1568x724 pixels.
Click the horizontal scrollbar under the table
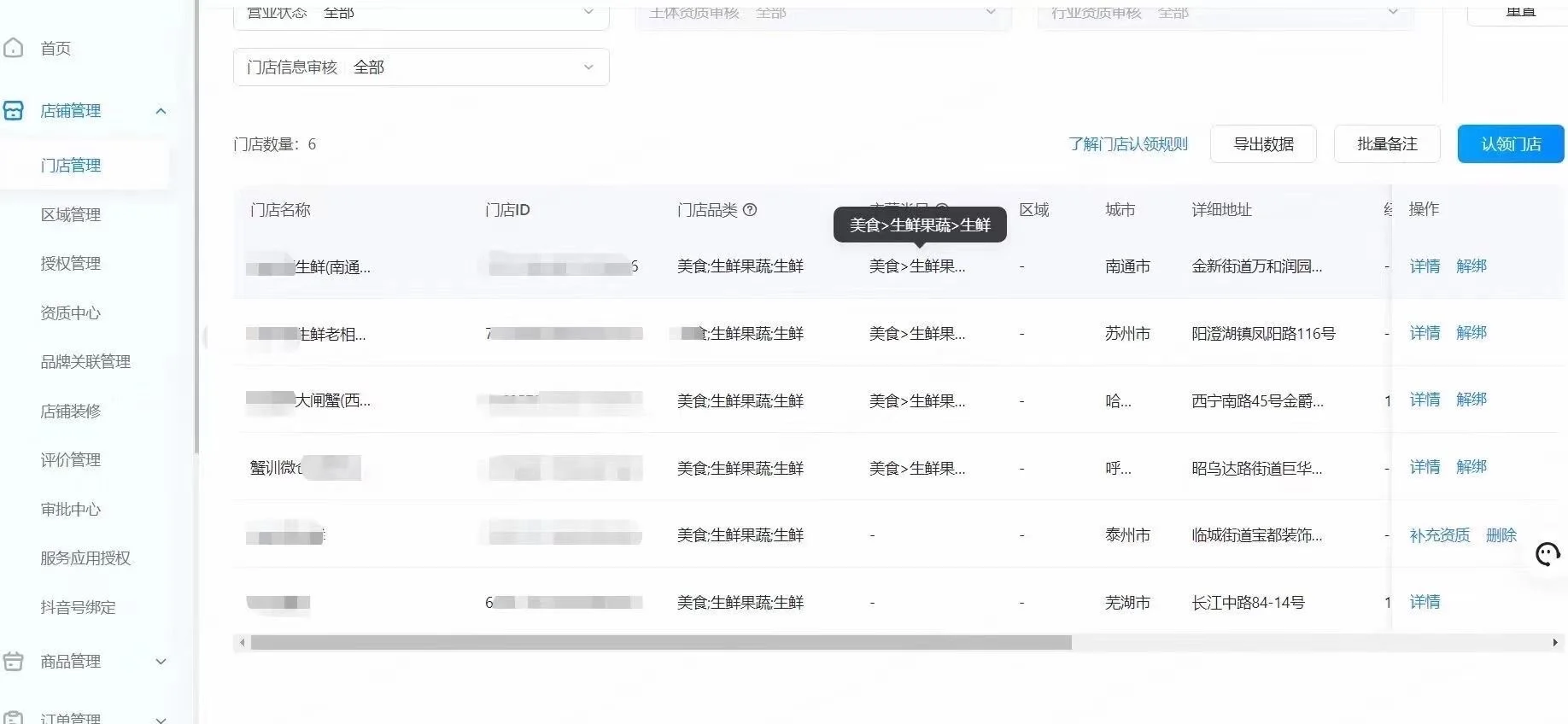(x=661, y=643)
